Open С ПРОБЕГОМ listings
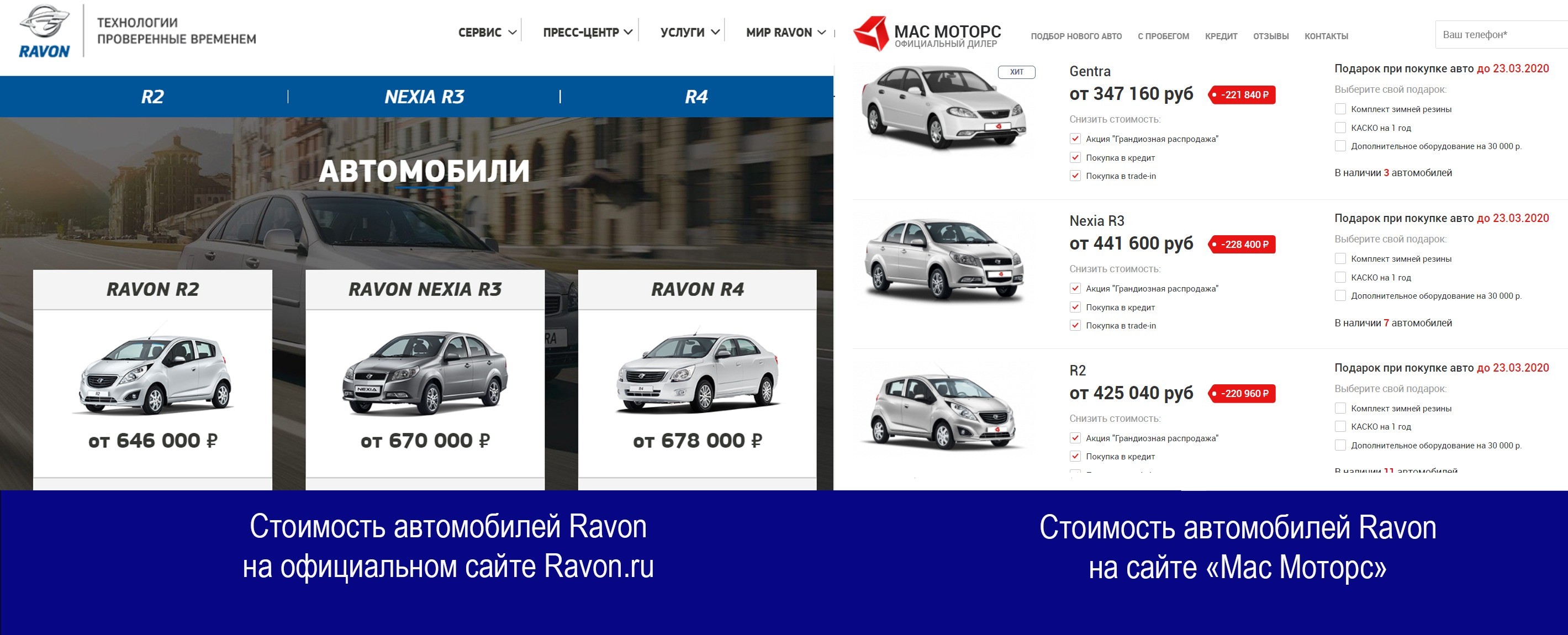 click(x=1163, y=36)
